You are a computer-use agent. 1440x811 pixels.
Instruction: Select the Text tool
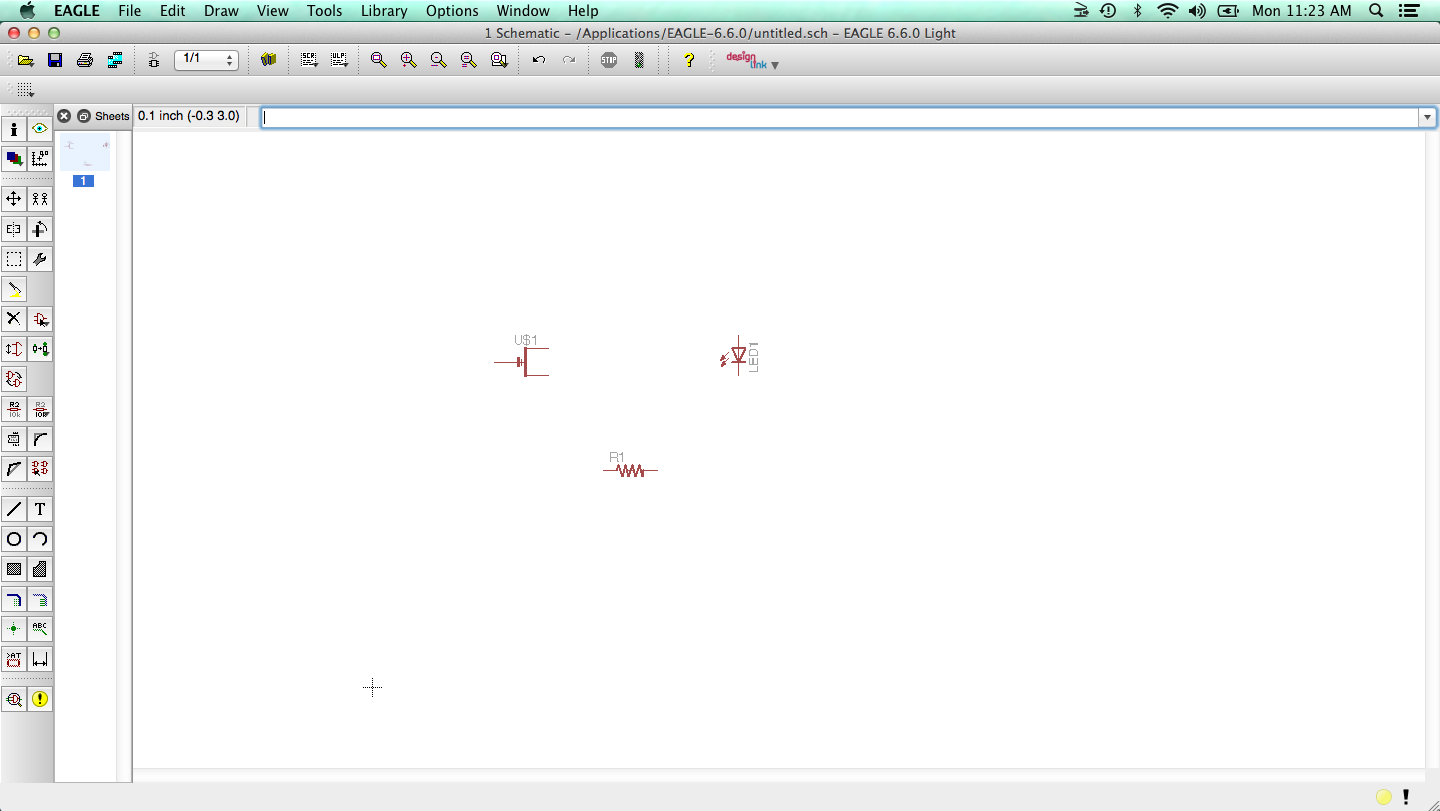tap(40, 509)
